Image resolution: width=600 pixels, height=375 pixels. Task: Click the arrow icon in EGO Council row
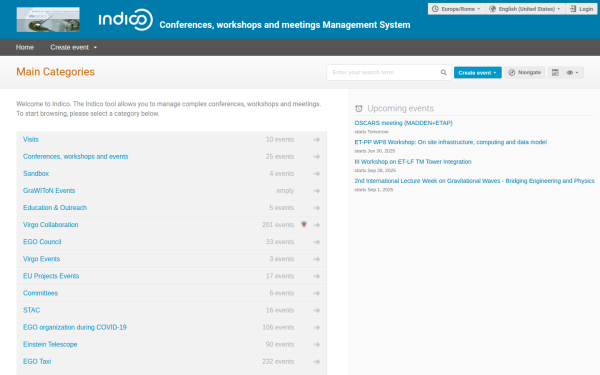click(316, 242)
